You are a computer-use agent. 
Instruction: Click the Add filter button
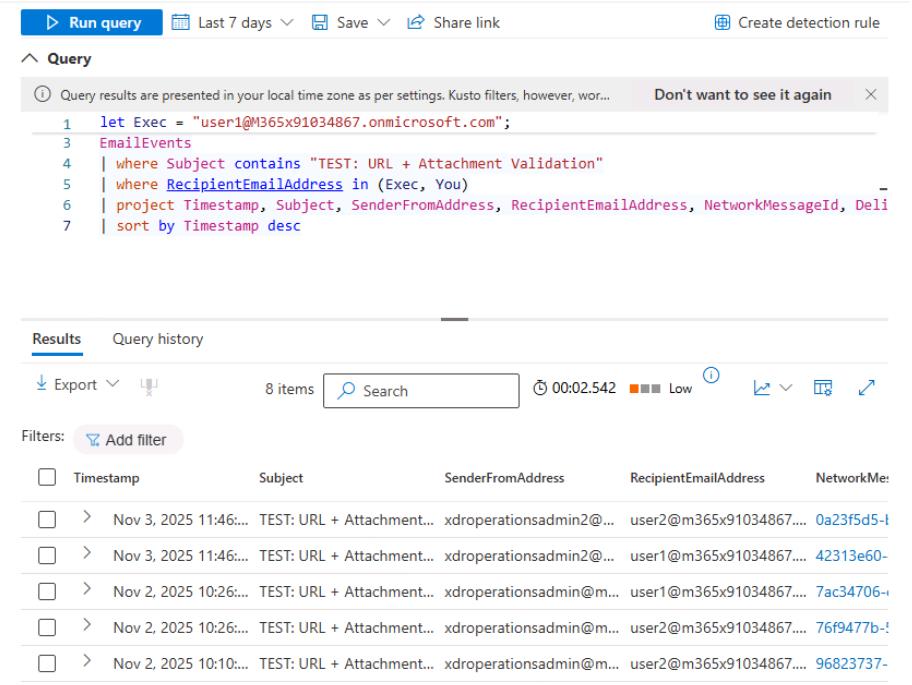pyautogui.click(x=126, y=438)
